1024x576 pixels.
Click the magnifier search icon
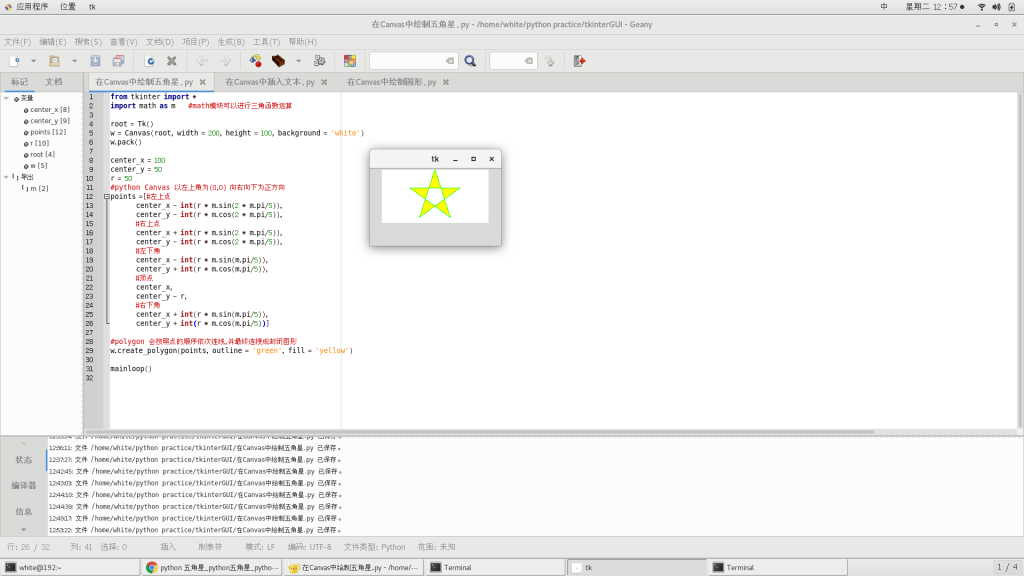tap(470, 61)
